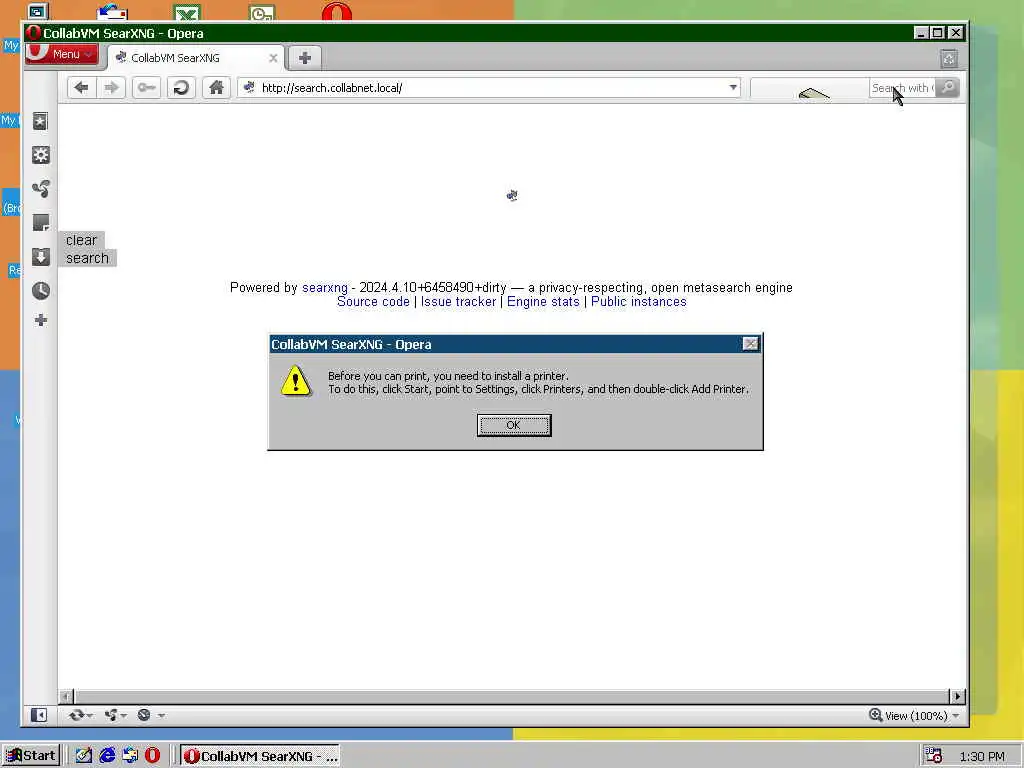Viewport: 1024px width, 768px height.
Task: Click the system tray scheduler icon
Action: coord(933,756)
